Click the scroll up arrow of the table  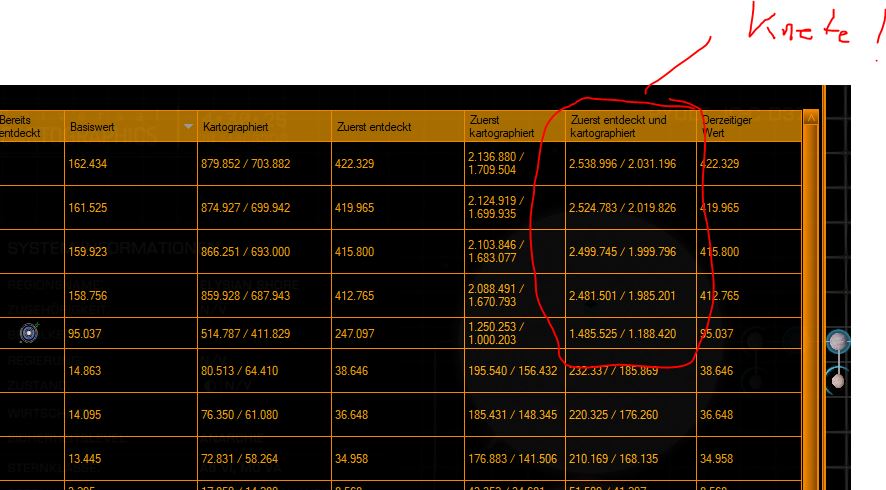(810, 118)
